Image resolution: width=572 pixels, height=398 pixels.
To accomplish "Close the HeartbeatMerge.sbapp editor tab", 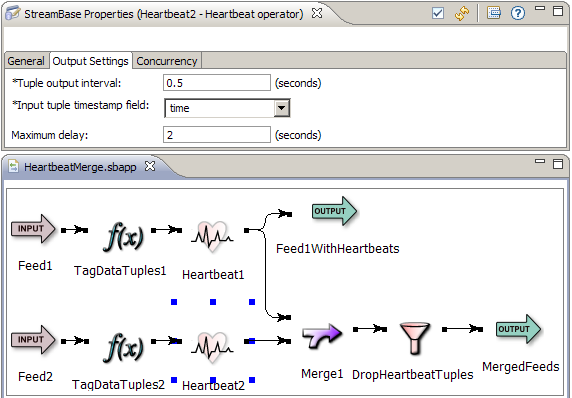I will coord(150,166).
